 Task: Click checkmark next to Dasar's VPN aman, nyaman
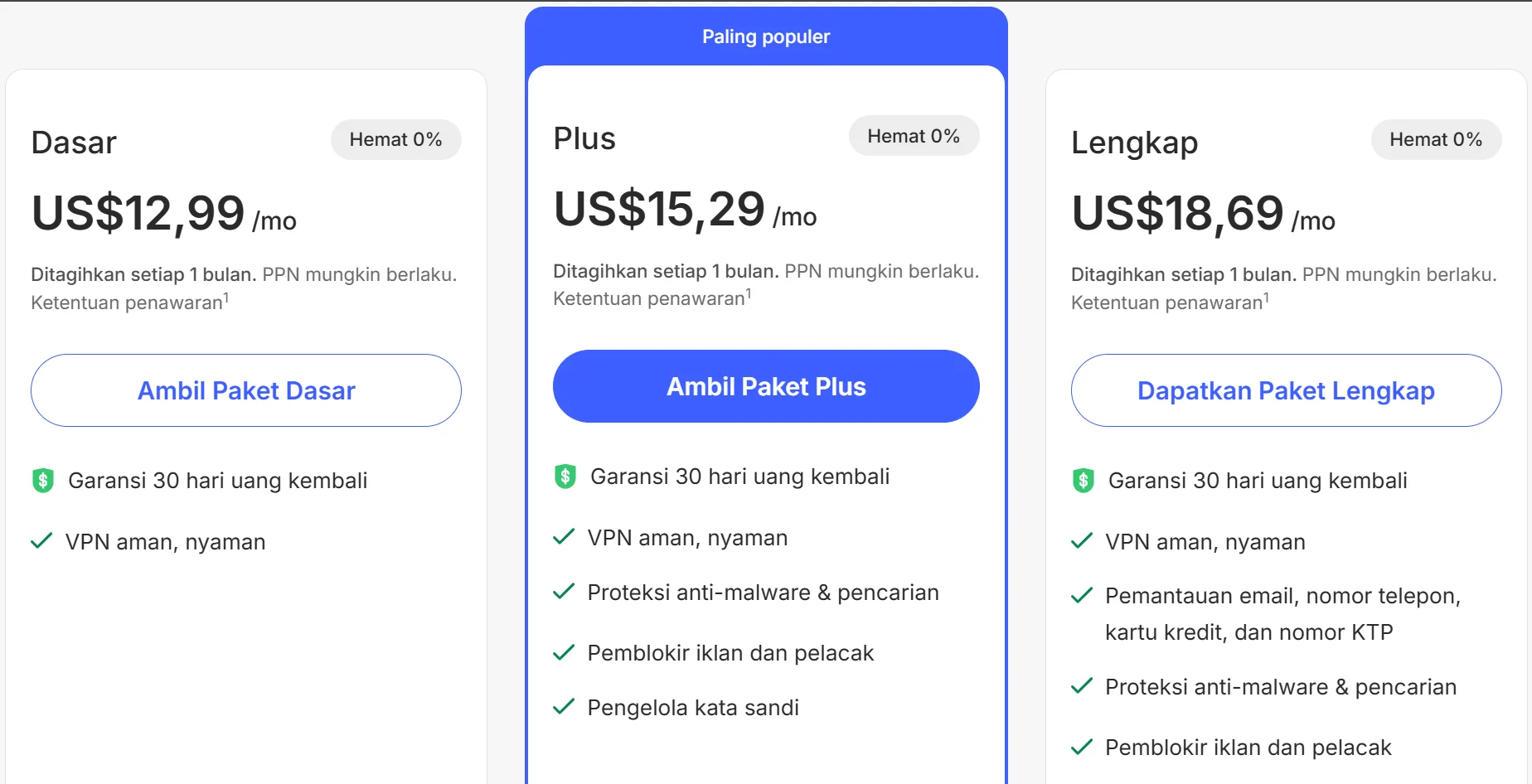tap(41, 542)
